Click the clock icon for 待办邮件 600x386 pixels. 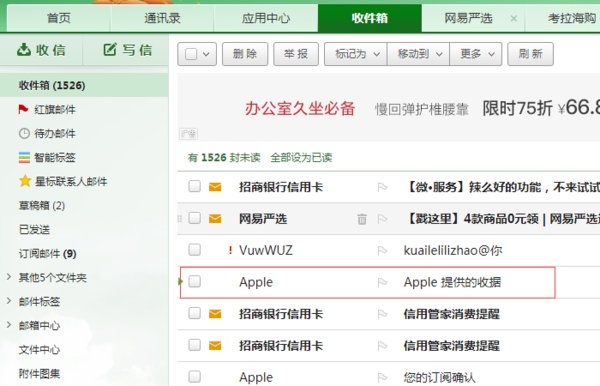(24, 134)
